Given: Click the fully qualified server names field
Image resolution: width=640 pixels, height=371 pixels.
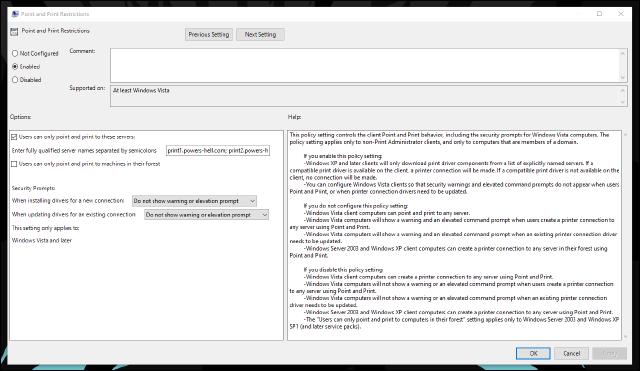Looking at the screenshot, I should (218, 151).
